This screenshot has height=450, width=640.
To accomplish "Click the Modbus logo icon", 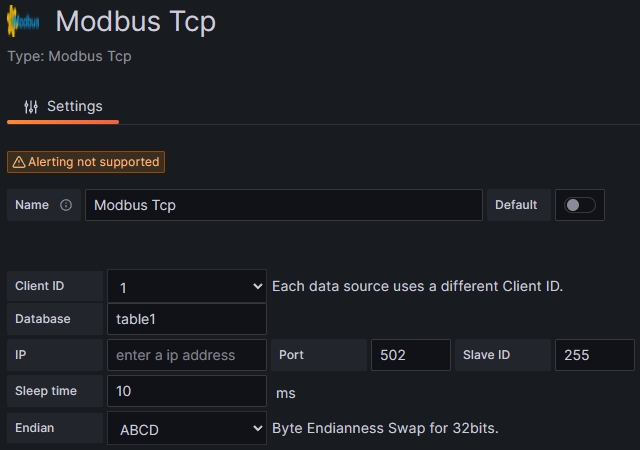I will coord(23,22).
